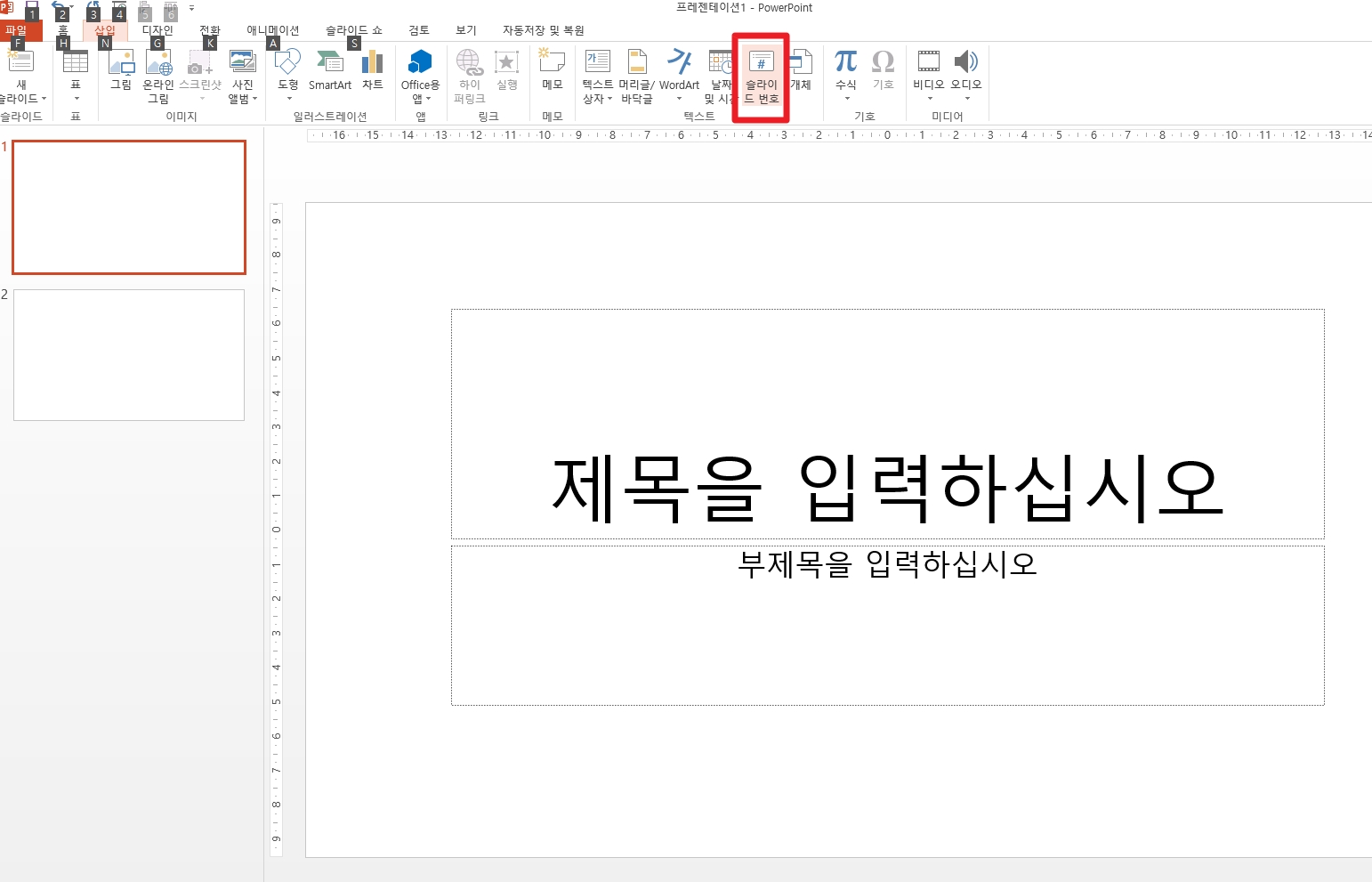Image resolution: width=1372 pixels, height=882 pixels.
Task: Switch to the View (보기) tab
Action: point(466,30)
